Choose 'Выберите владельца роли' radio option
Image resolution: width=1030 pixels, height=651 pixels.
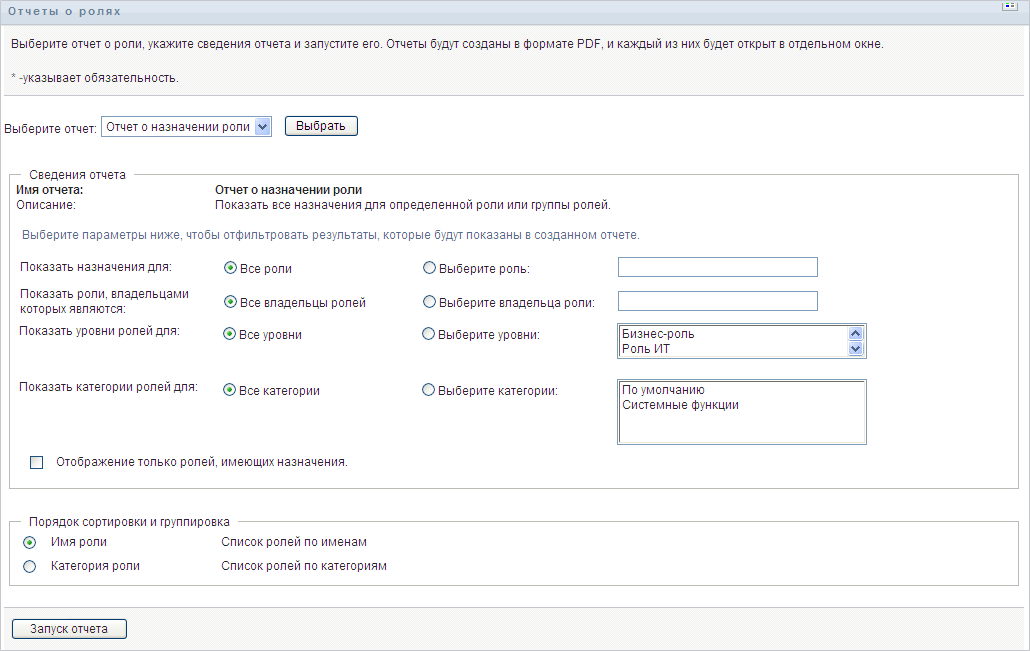pos(430,302)
